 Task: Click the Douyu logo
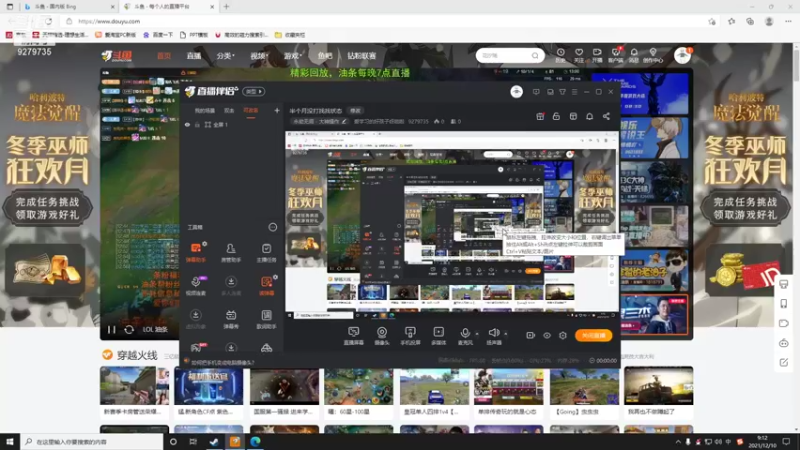(117, 56)
